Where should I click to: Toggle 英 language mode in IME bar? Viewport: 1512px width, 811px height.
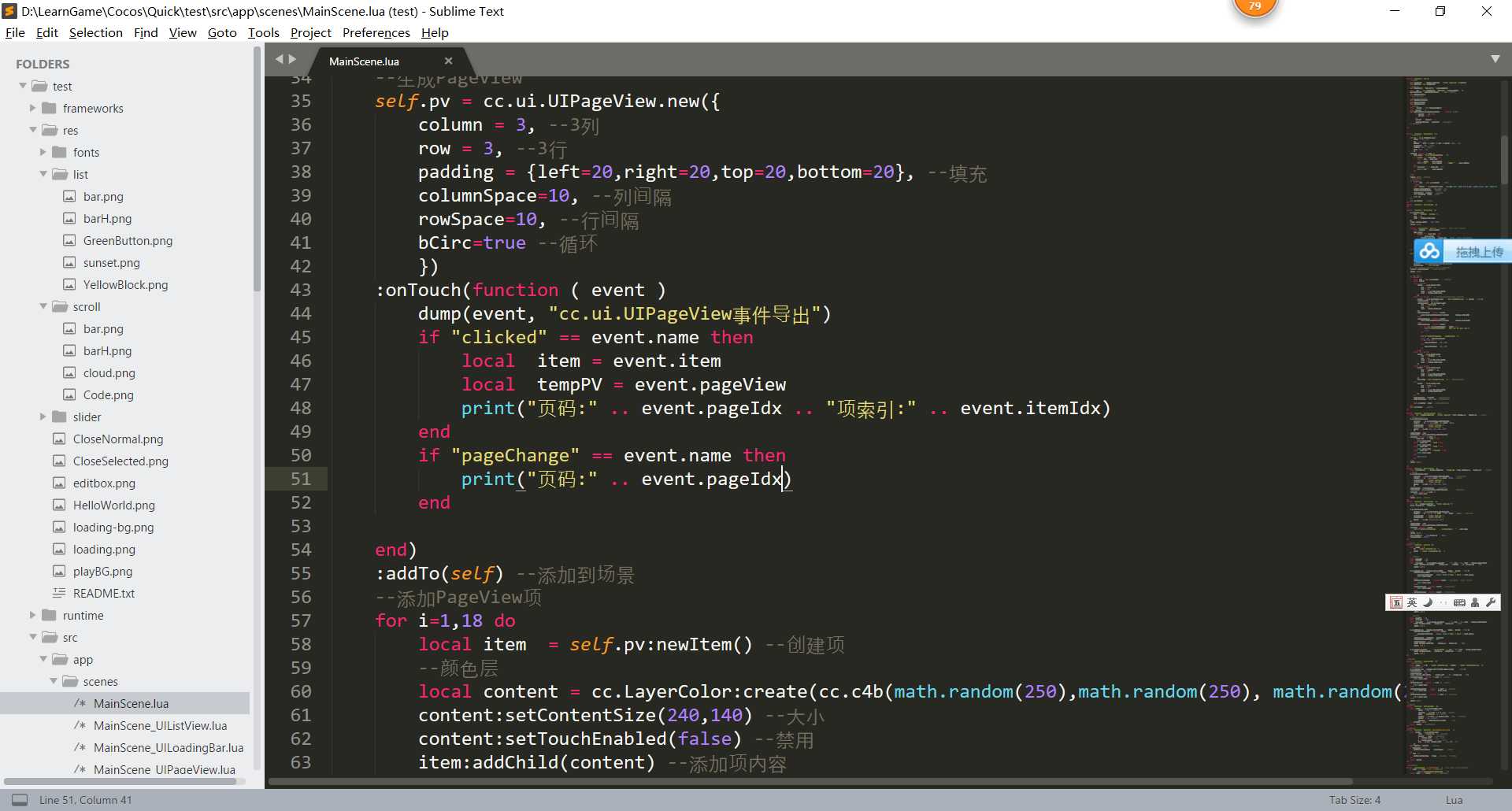point(1412,602)
